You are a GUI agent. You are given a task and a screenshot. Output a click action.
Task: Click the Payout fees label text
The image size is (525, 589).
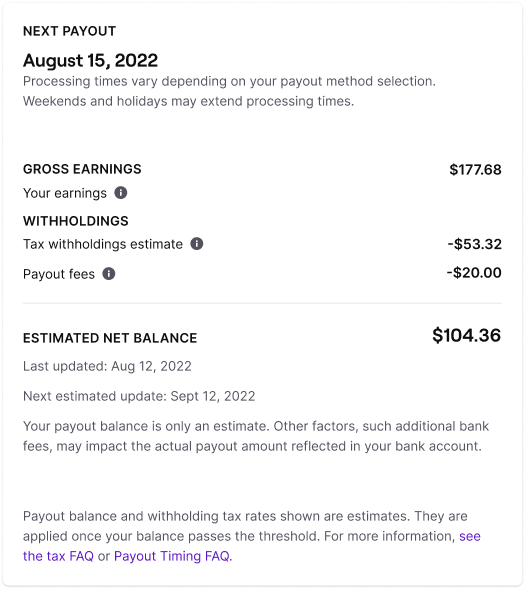(59, 274)
